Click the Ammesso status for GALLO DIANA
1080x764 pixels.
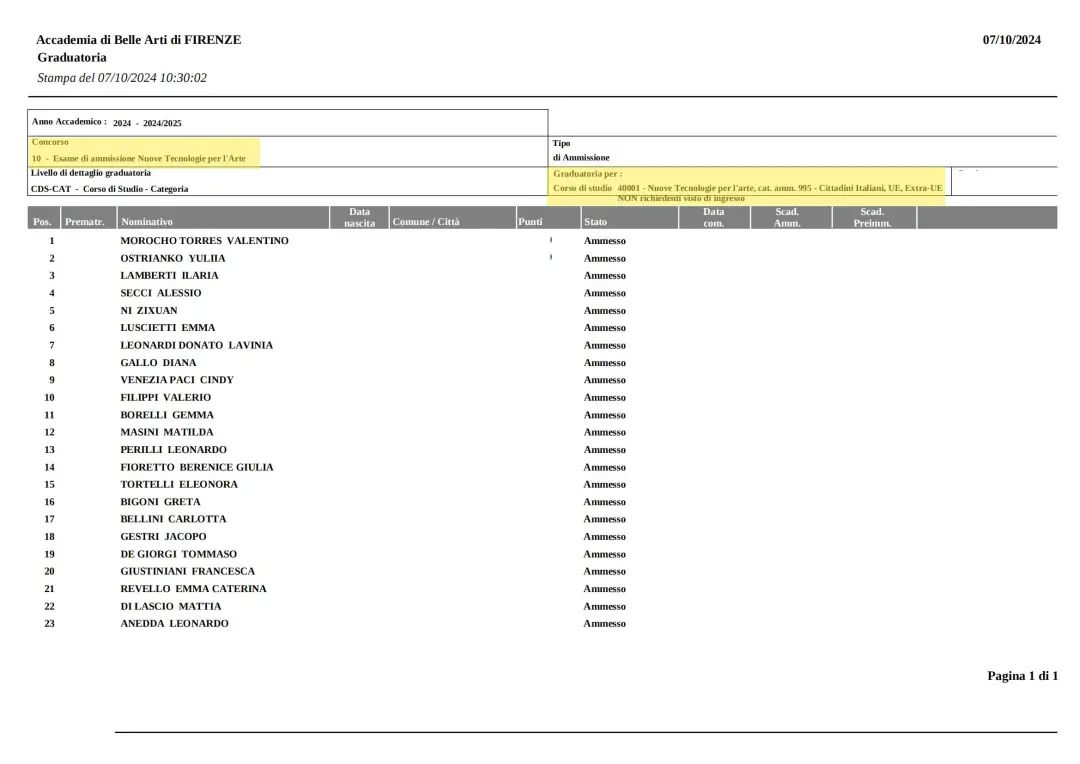(604, 363)
